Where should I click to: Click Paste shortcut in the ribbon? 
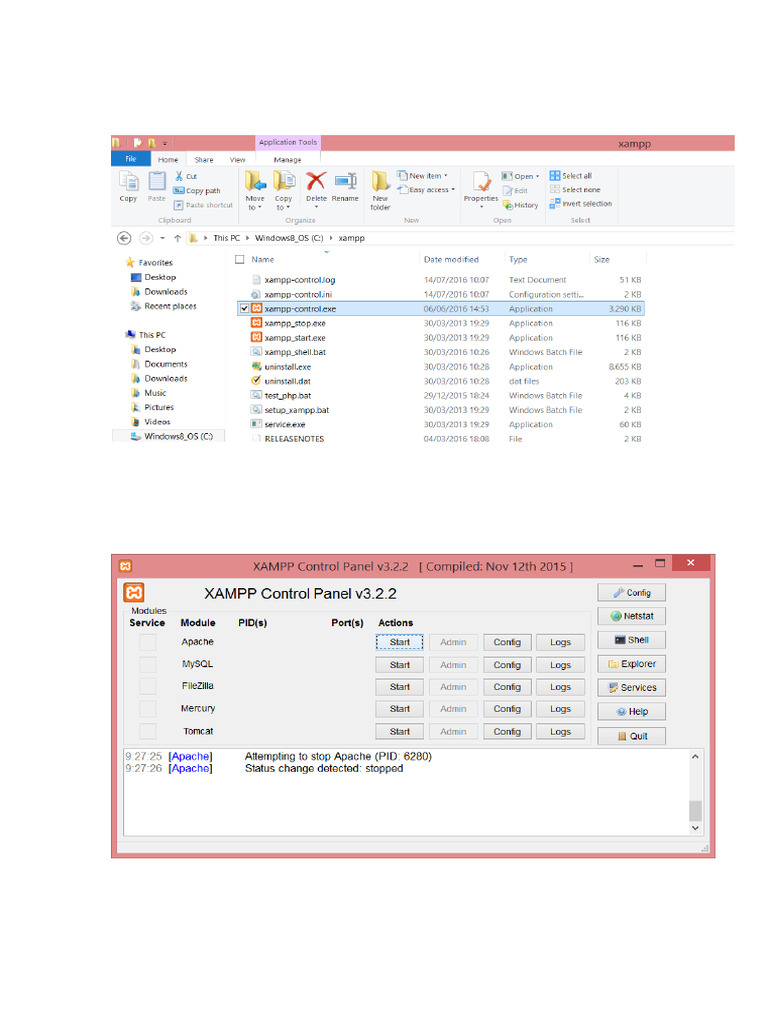click(203, 205)
